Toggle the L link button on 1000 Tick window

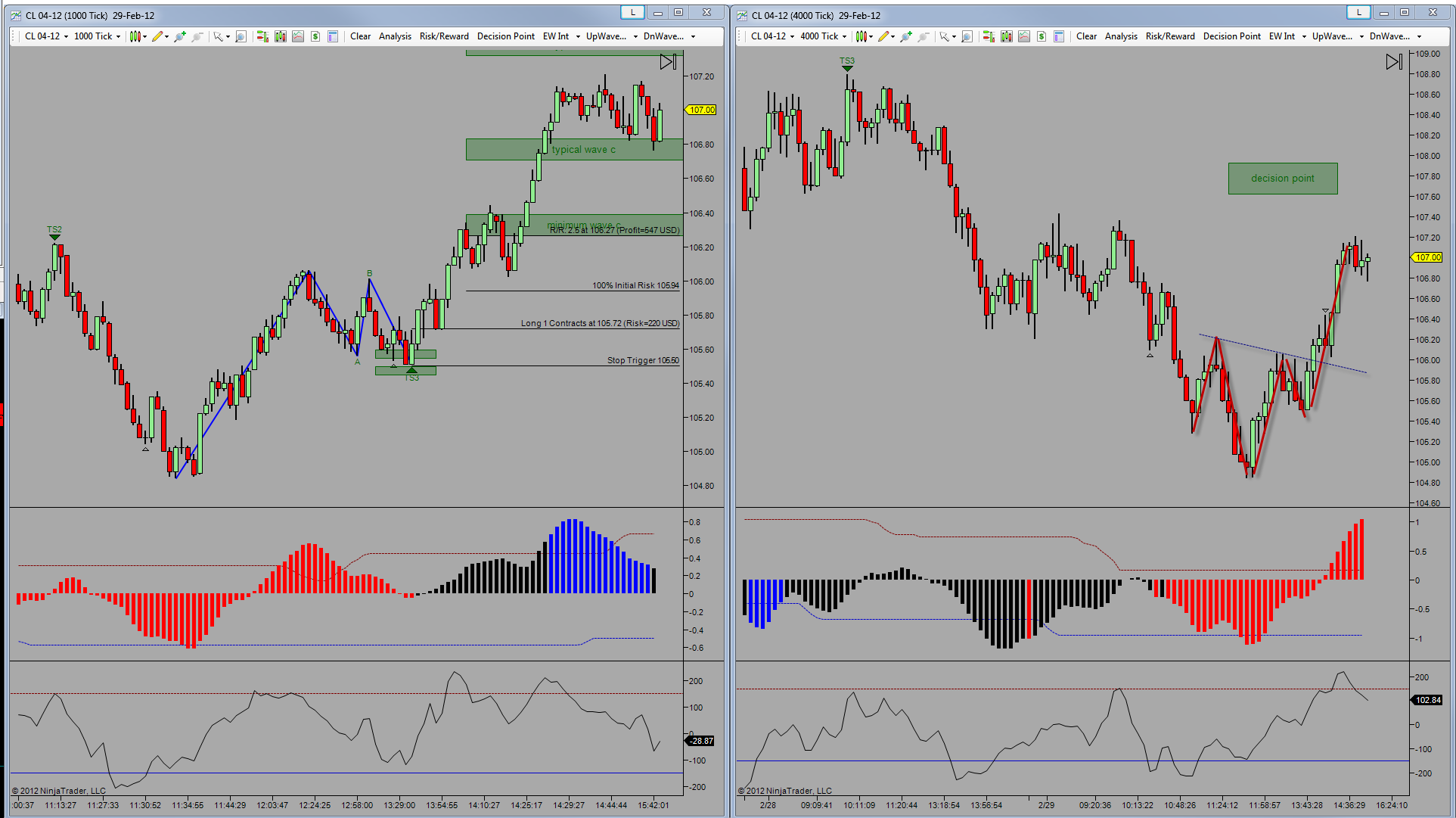(x=633, y=12)
